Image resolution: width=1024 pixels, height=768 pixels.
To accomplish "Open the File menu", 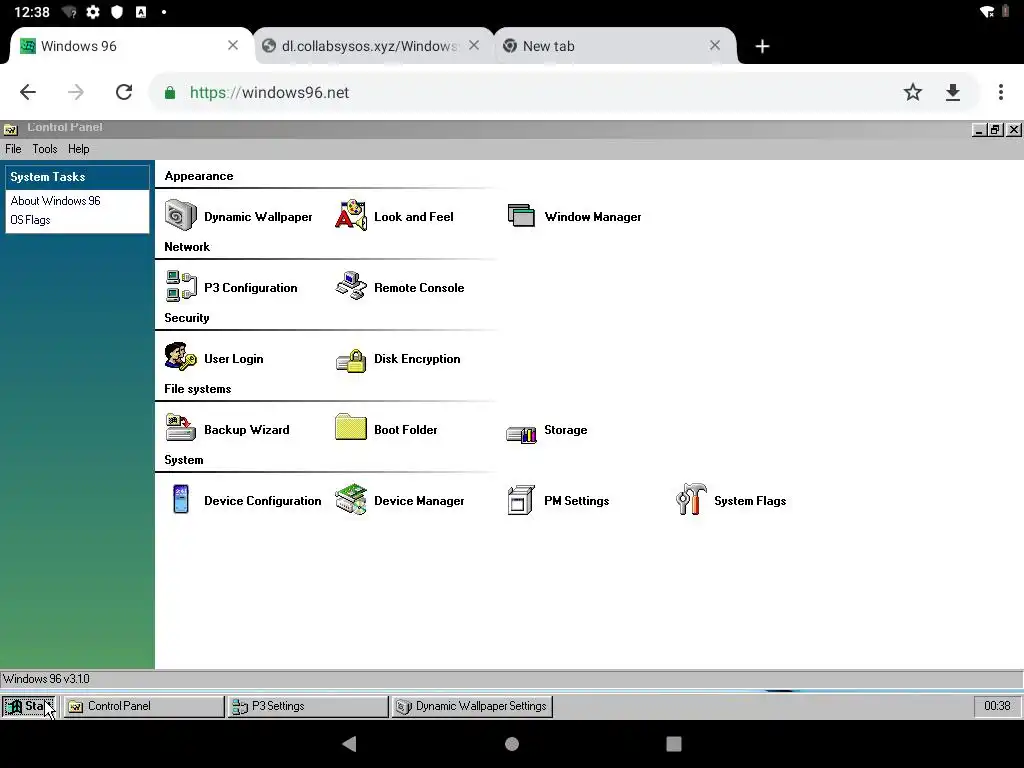I will pos(13,149).
